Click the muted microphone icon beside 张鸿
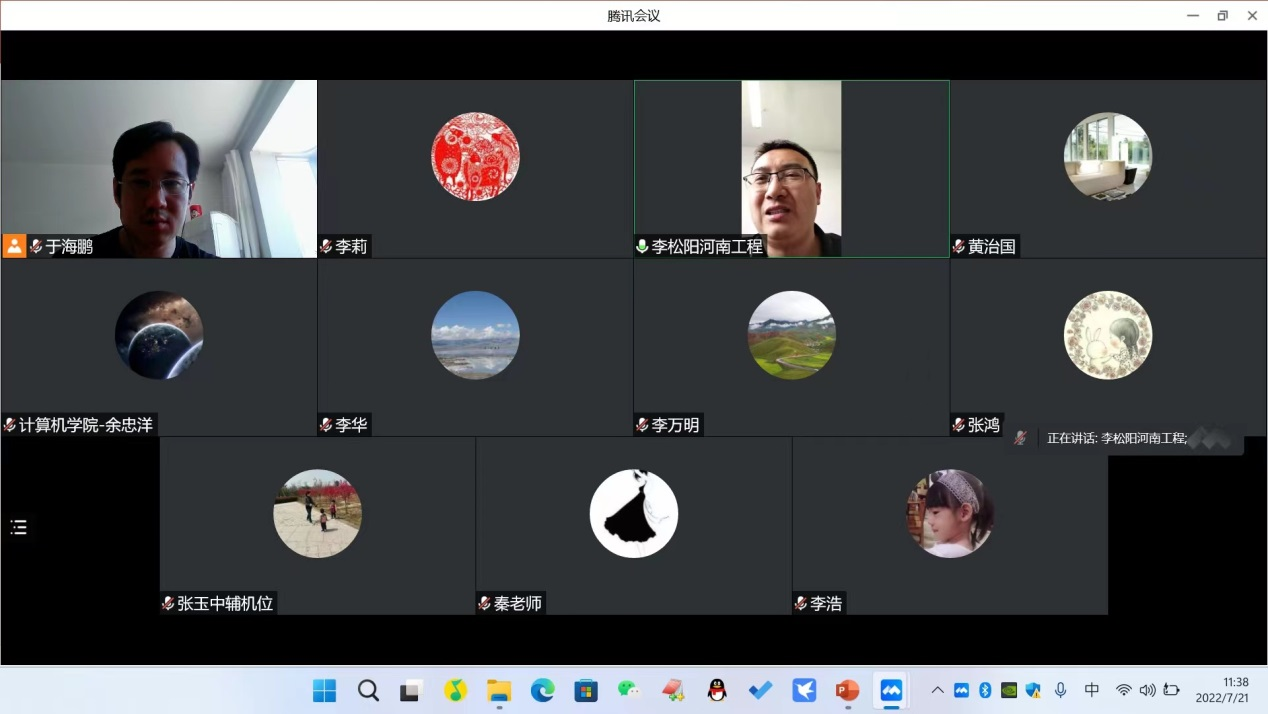Screen dimensions: 1268x714 click(959, 425)
